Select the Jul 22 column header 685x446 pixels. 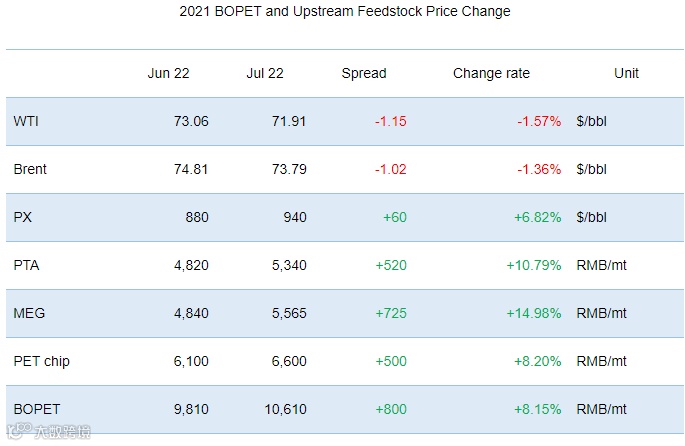tap(265, 73)
